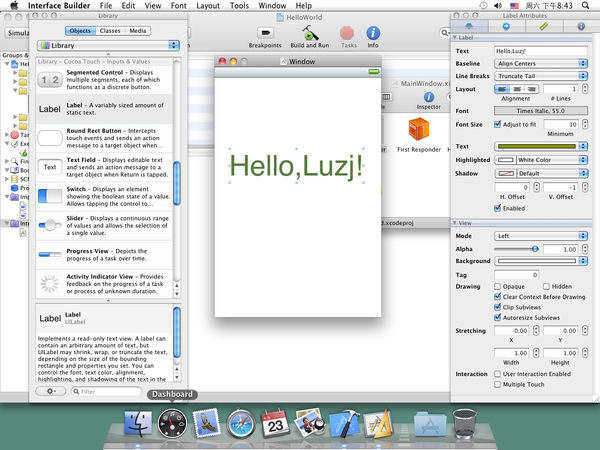The height and width of the screenshot is (450, 600).
Task: Open the Mode Left dropdown
Action: click(541, 236)
